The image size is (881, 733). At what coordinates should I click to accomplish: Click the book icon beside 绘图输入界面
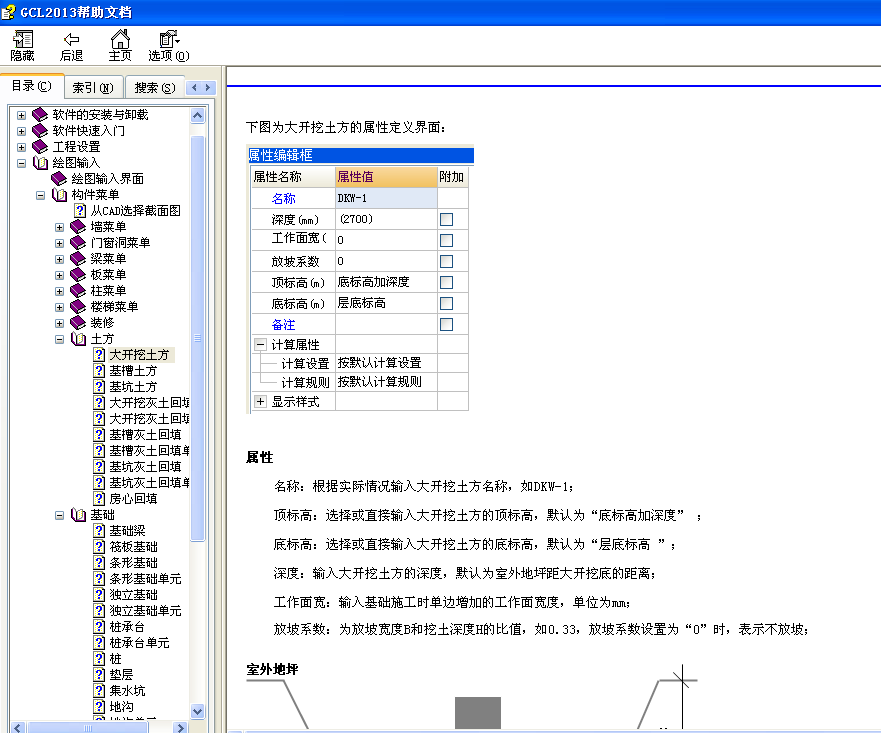pos(59,179)
